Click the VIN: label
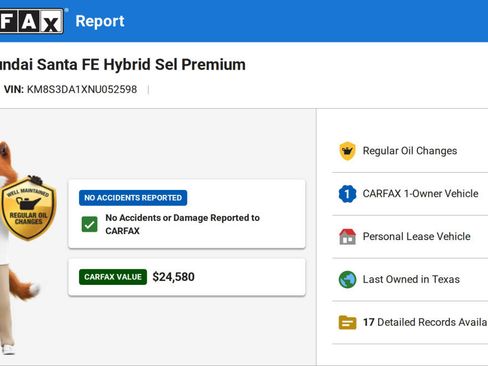 [x=14, y=89]
